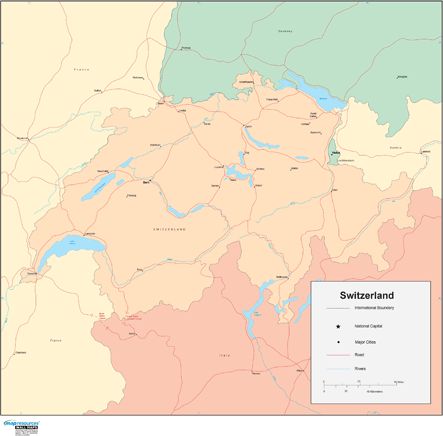Click the Glarus city label
The image size is (443, 436).
click(294, 168)
